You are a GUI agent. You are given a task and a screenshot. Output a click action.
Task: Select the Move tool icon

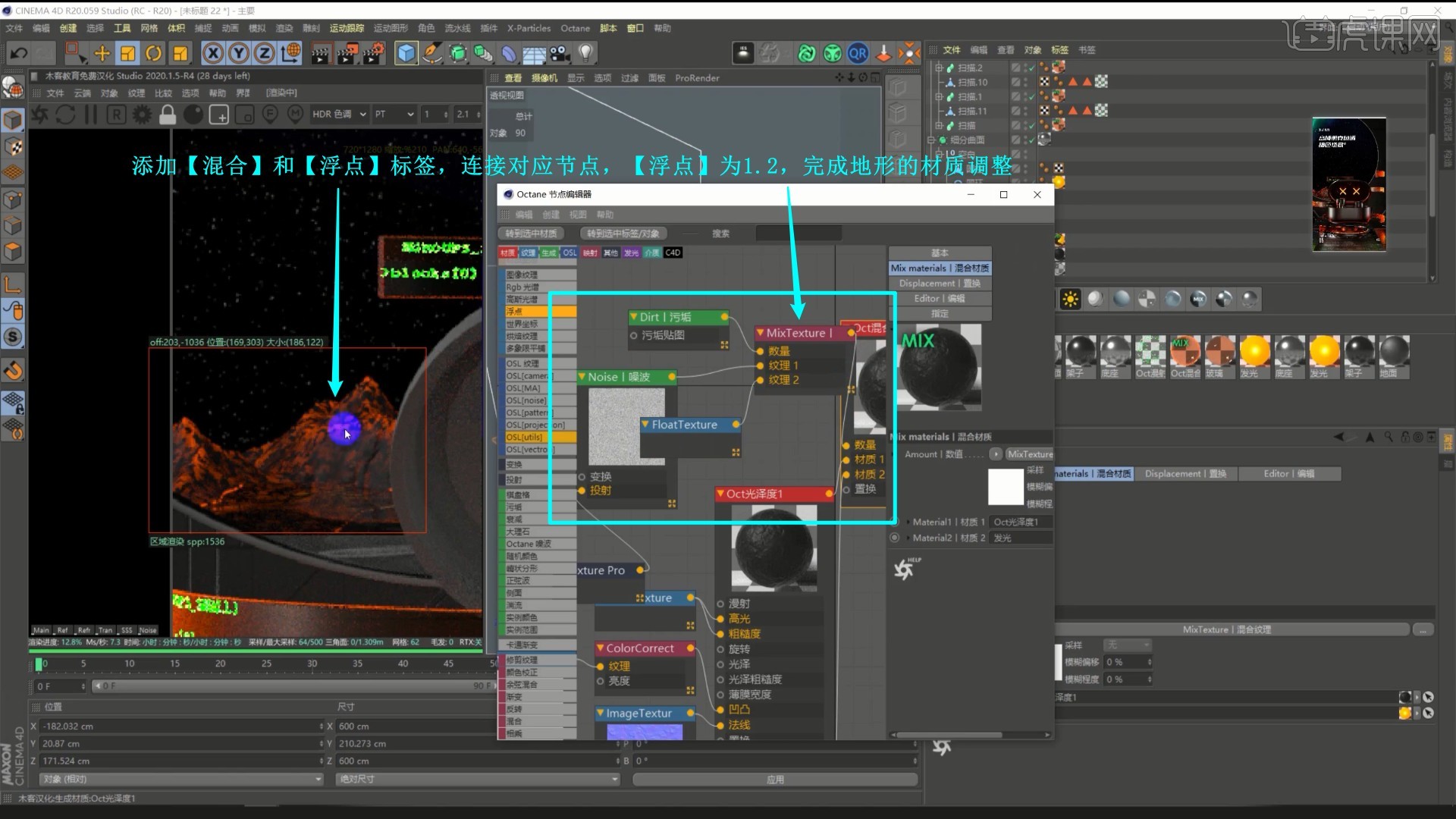[102, 53]
